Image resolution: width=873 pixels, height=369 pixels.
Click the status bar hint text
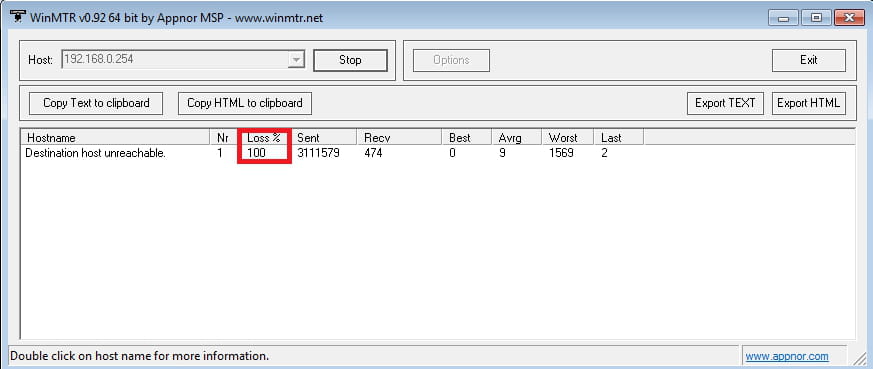click(x=140, y=356)
